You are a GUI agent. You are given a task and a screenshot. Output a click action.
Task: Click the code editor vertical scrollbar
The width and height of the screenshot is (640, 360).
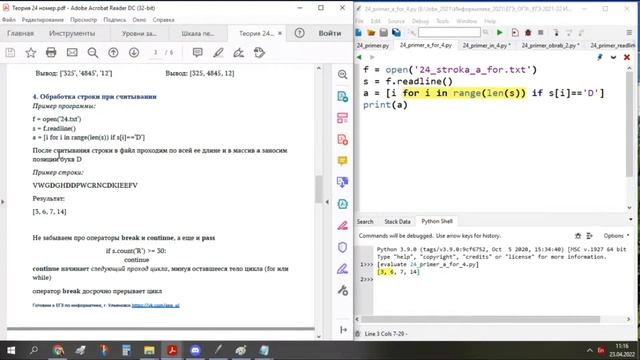pos(629,124)
